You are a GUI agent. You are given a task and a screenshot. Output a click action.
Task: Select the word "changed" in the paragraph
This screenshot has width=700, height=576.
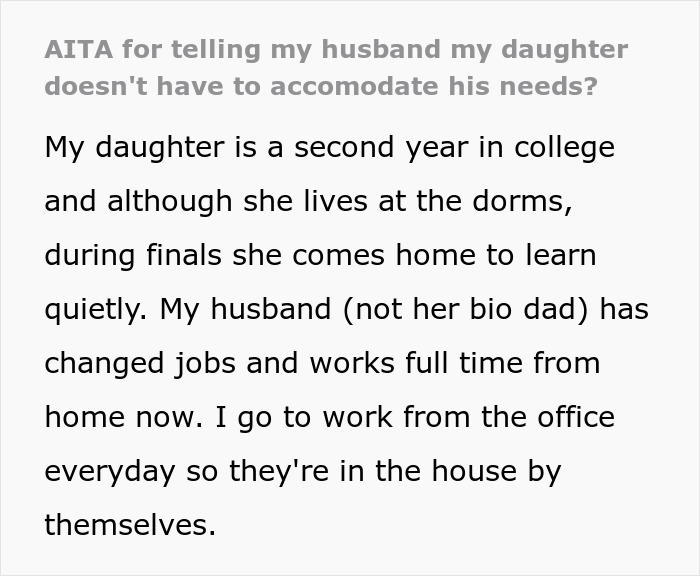105,363
